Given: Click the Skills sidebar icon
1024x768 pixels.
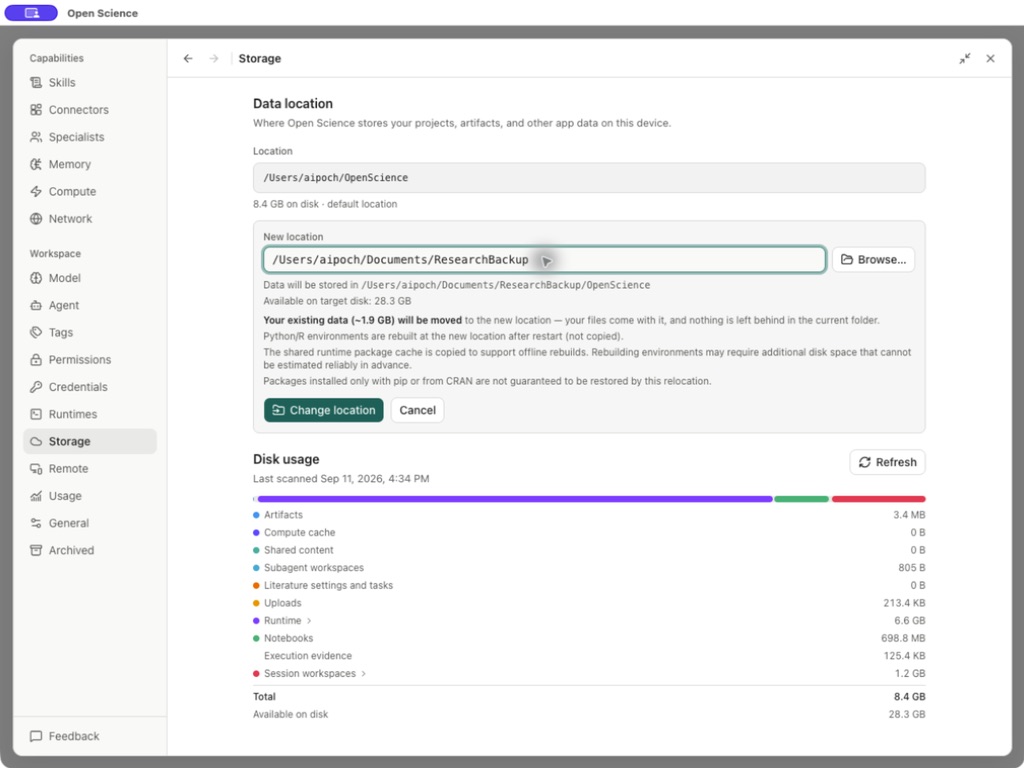Looking at the screenshot, I should [x=36, y=82].
